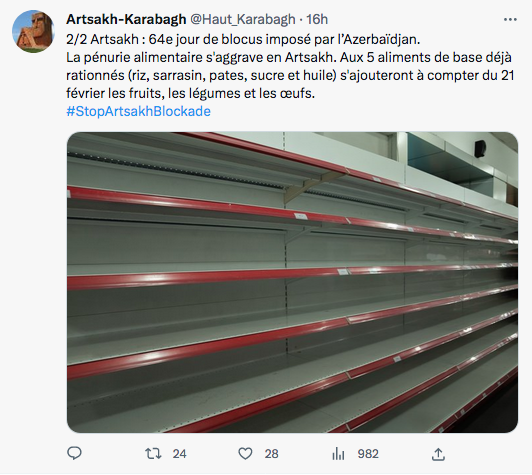Viewport: 532px width, 475px height.
Task: Open the Artsakh-Karabagh profile avatar
Action: coord(33,31)
